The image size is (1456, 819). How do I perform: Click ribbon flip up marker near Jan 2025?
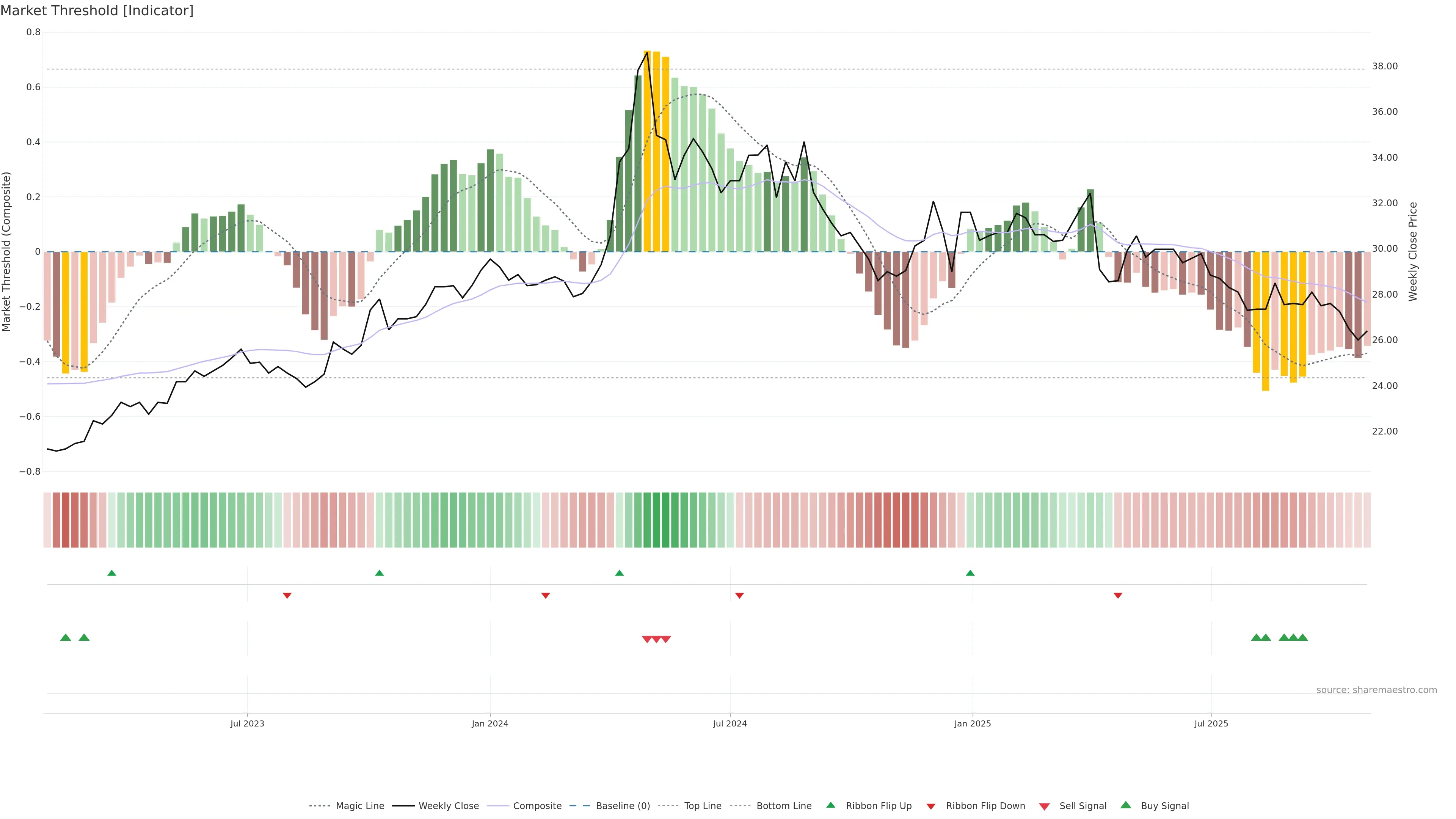(x=971, y=573)
